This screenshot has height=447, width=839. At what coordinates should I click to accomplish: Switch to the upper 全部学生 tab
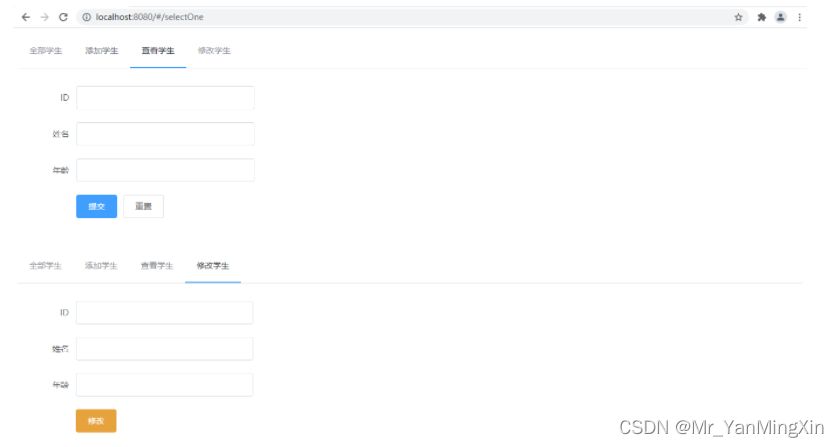click(x=45, y=50)
